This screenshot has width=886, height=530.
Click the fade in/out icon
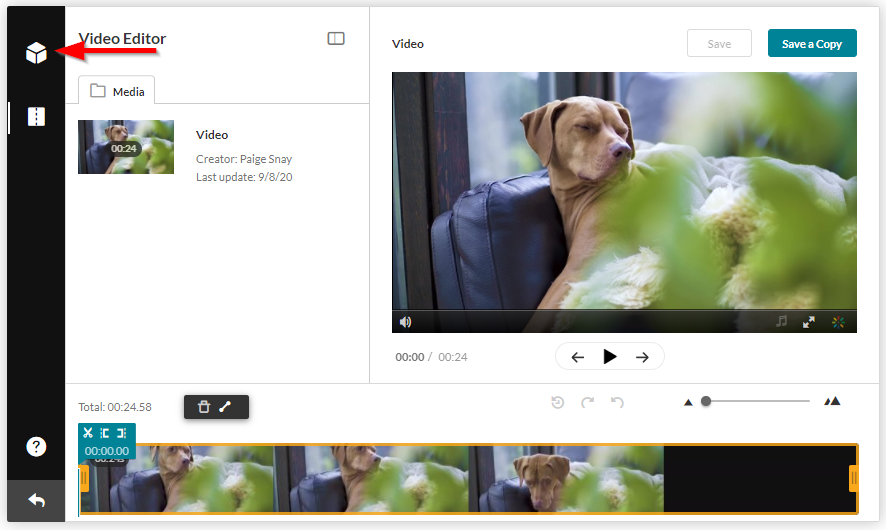click(225, 407)
